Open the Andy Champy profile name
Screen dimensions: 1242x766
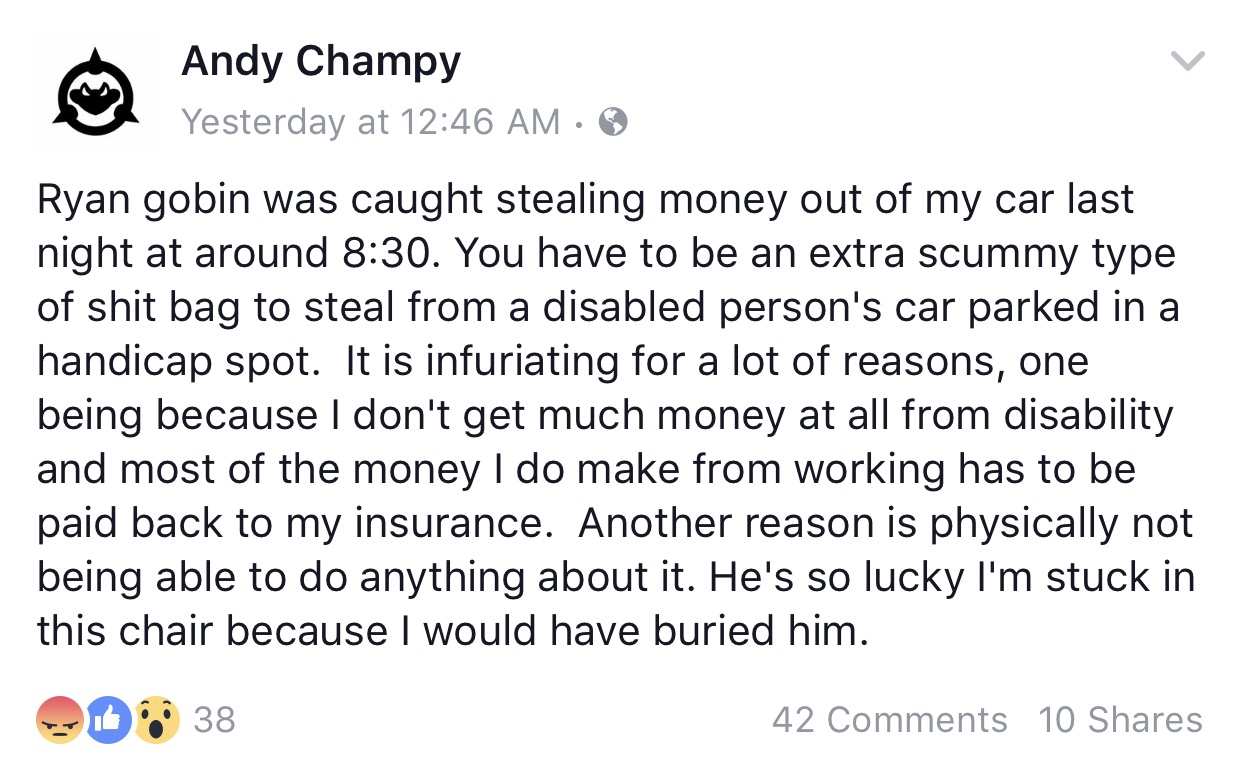point(320,62)
